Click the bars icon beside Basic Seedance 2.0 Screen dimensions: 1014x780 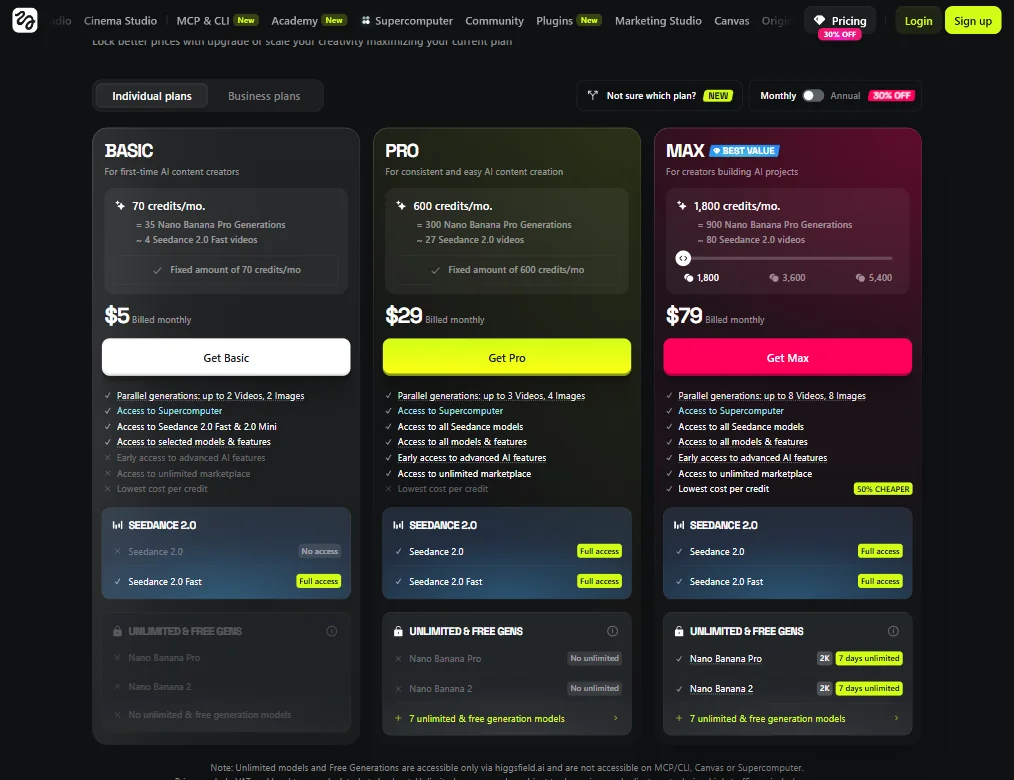coord(117,525)
